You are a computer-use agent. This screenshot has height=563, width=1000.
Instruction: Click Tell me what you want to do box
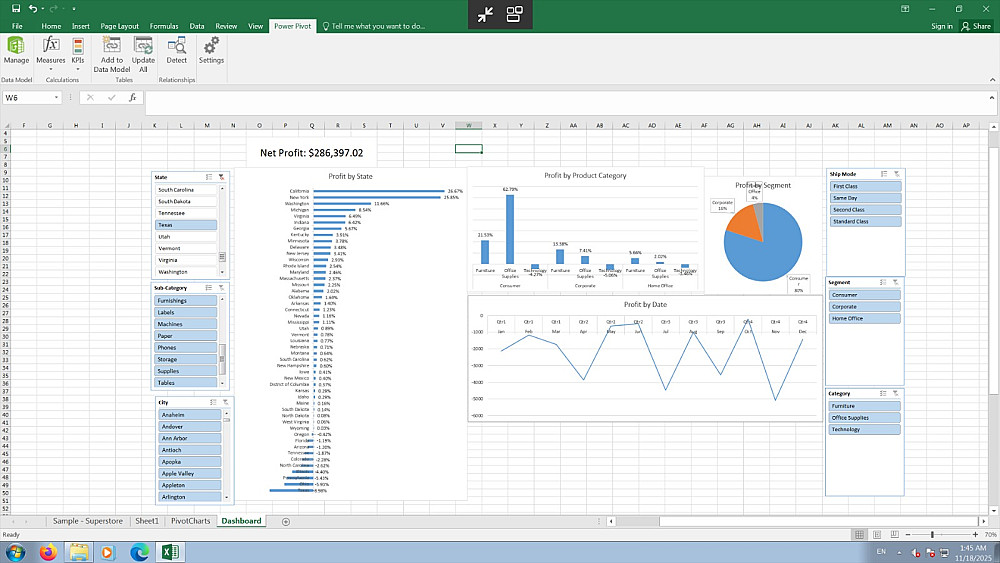pos(374,26)
